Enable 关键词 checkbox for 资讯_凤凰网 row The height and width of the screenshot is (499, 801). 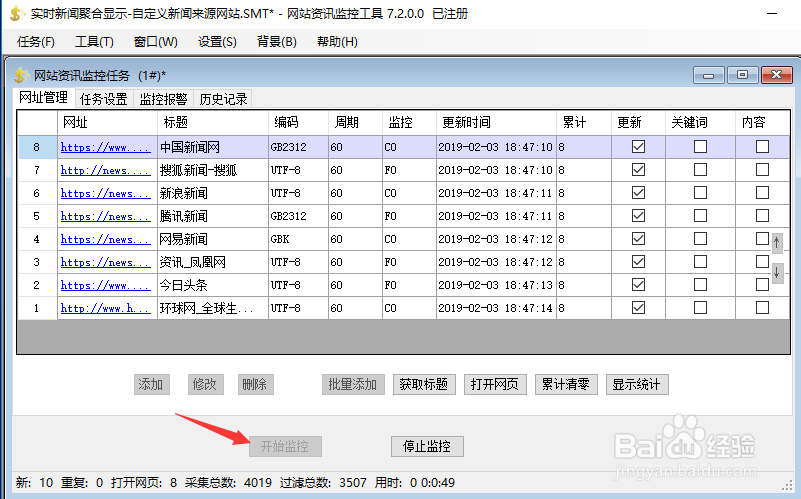[700, 262]
